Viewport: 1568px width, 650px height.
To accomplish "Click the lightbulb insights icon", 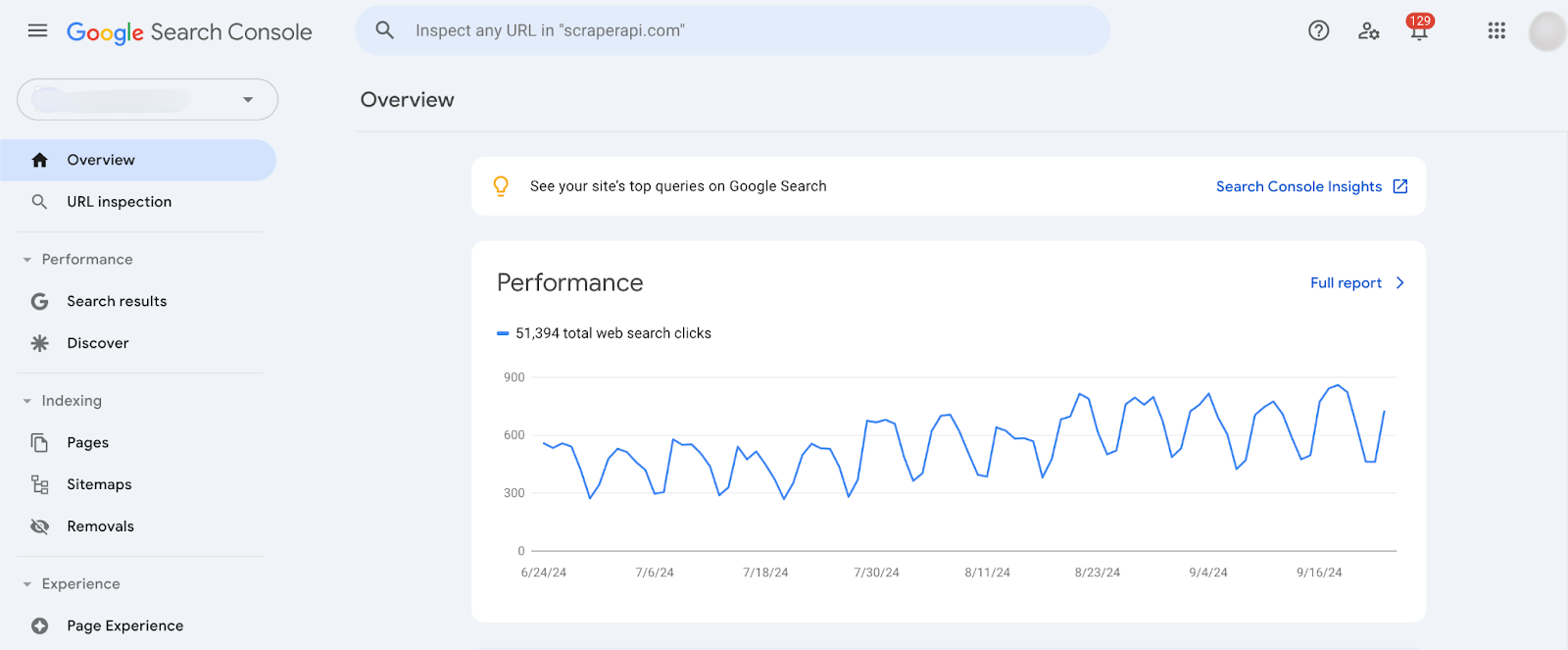I will click(x=501, y=186).
